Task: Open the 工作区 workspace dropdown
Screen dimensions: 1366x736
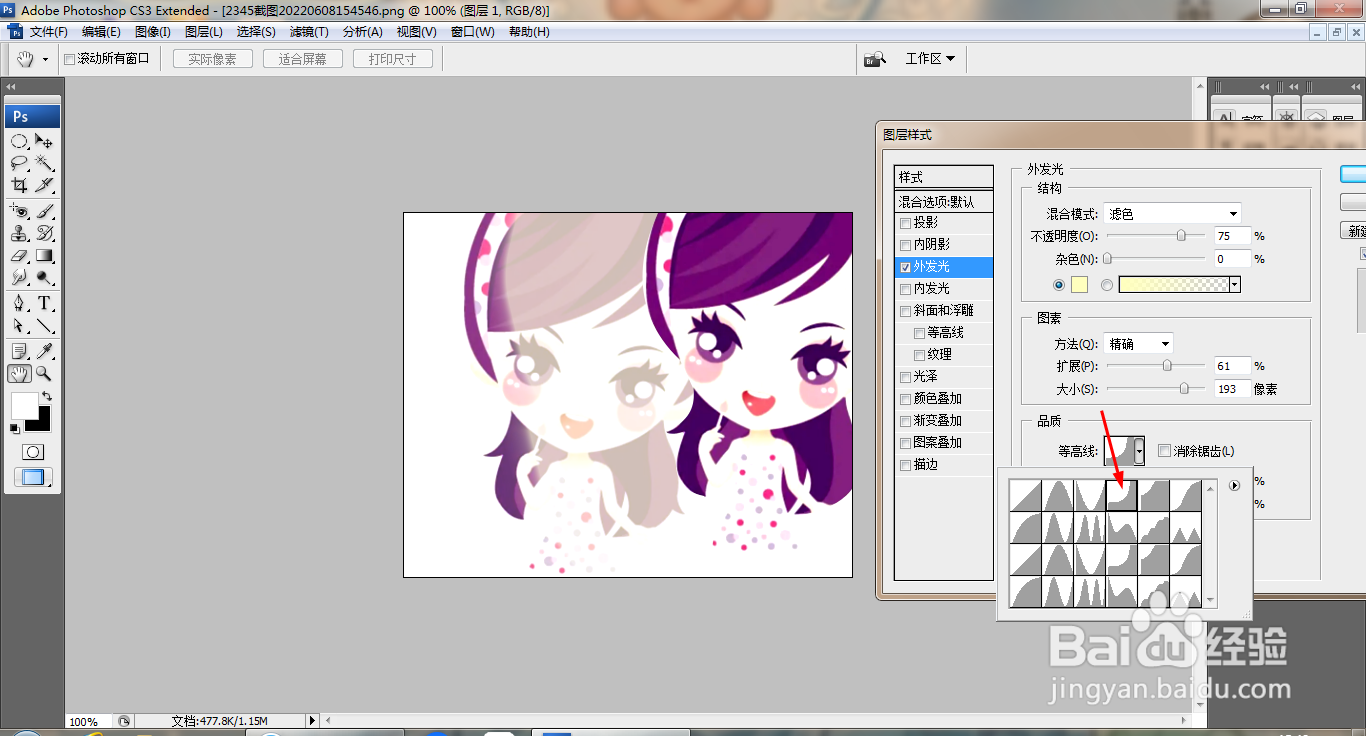Action: pos(930,59)
